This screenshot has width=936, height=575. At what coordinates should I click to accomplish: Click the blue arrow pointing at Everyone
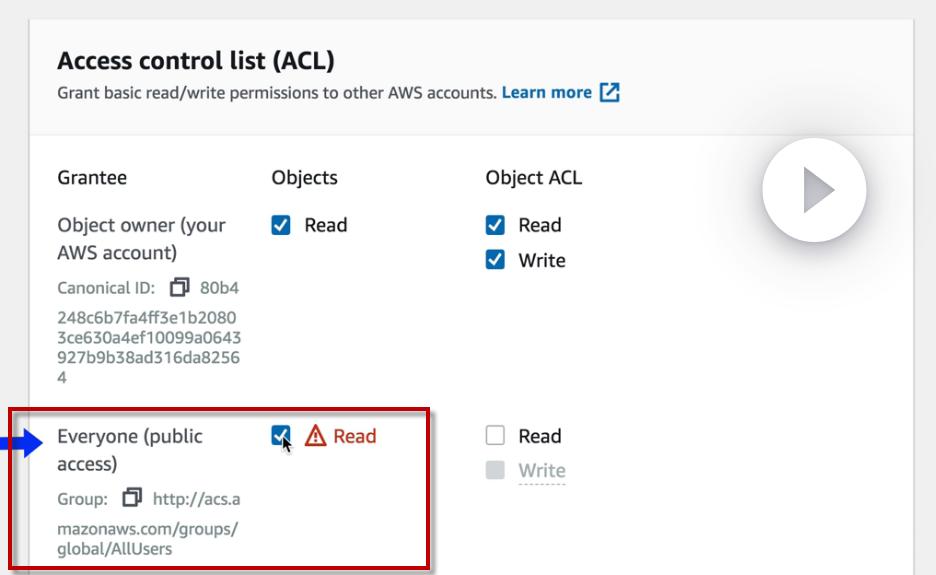click(22, 444)
